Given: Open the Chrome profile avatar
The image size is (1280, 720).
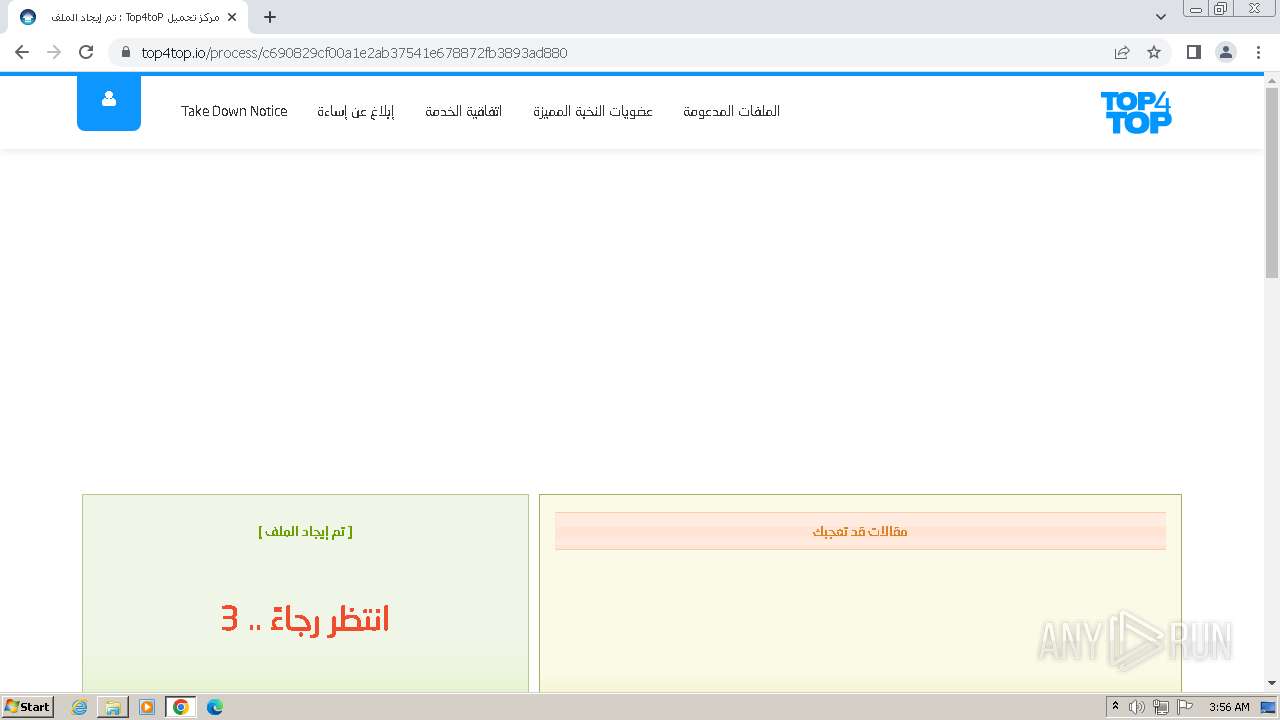Looking at the screenshot, I should [x=1226, y=52].
